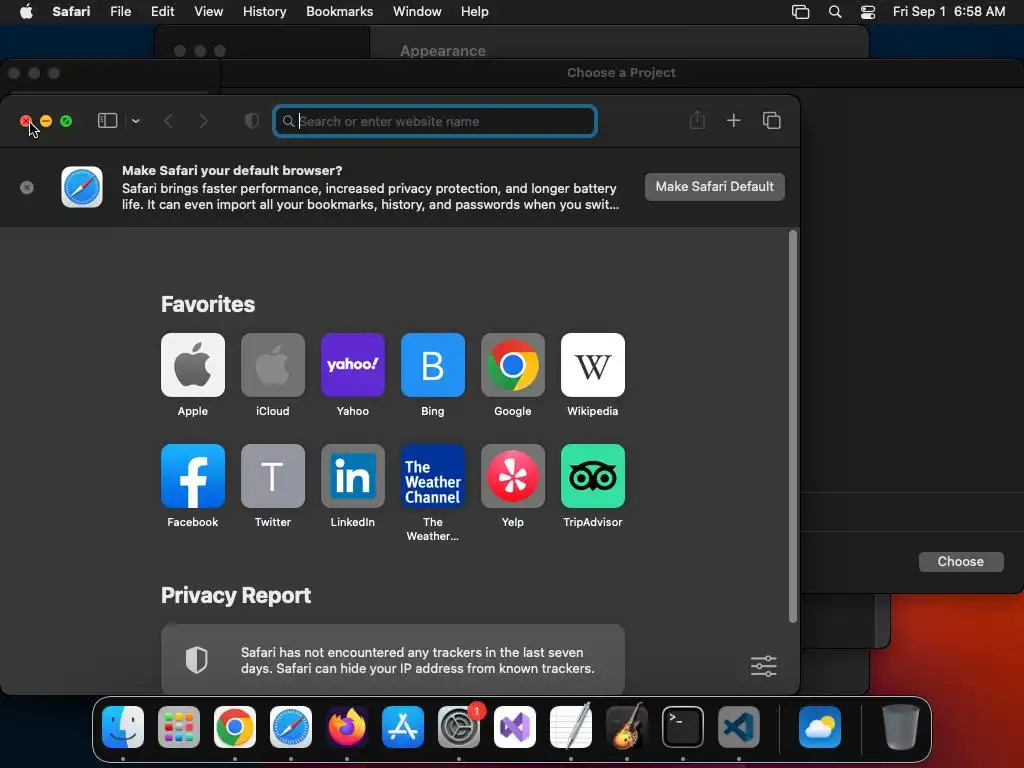This screenshot has height=768, width=1024.
Task: Expand the tab group dropdown arrow
Action: [x=136, y=121]
